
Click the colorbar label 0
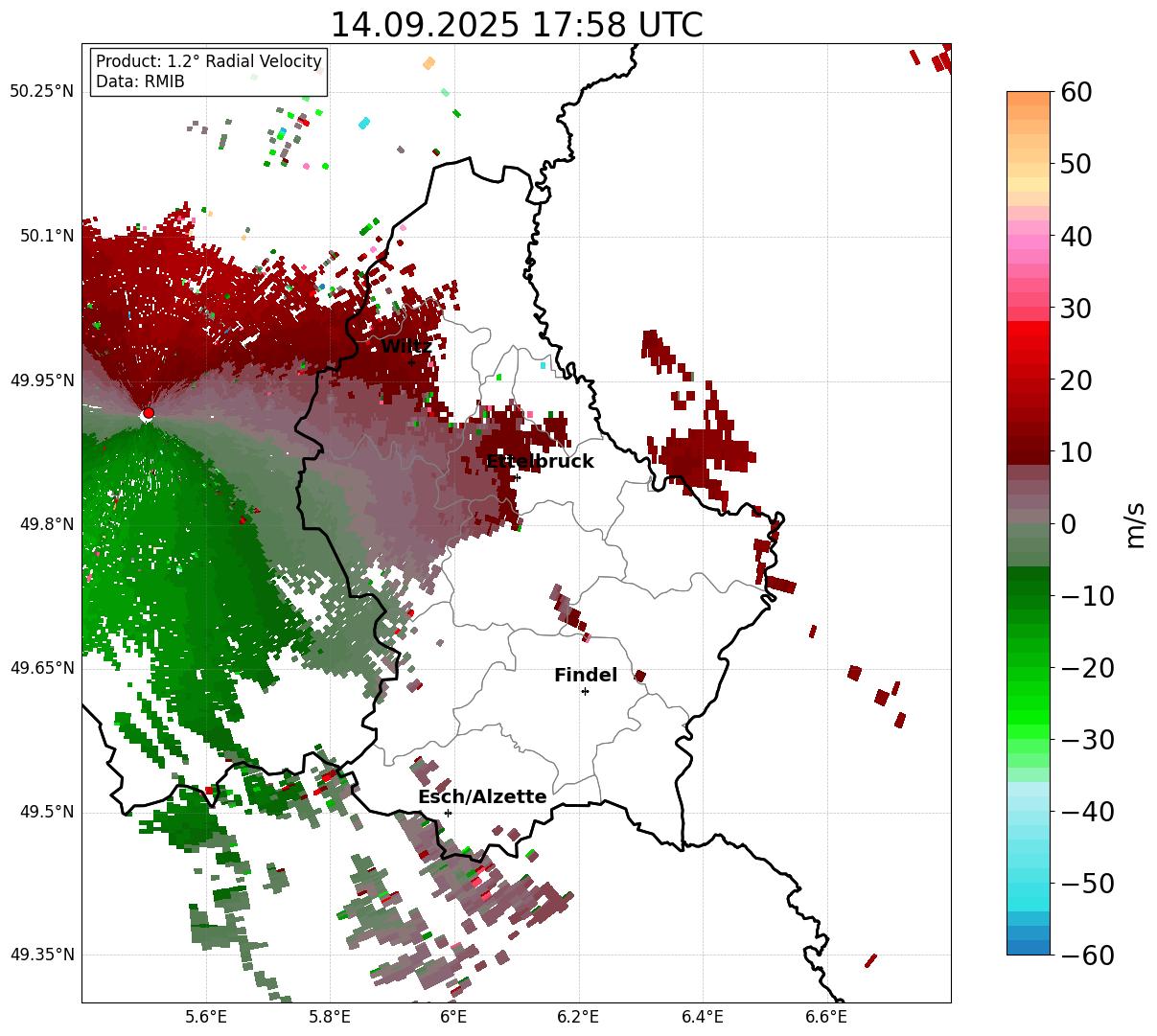click(x=1069, y=524)
